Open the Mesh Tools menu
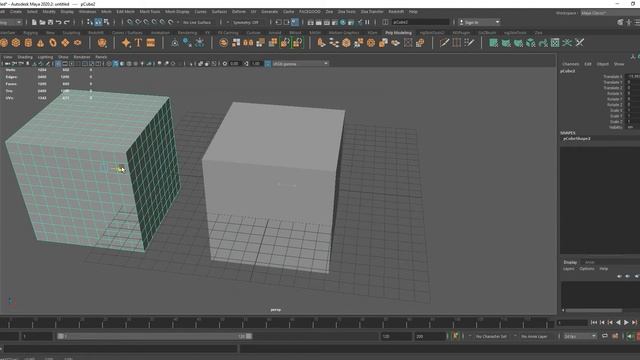This screenshot has height=360, width=640. tap(150, 12)
